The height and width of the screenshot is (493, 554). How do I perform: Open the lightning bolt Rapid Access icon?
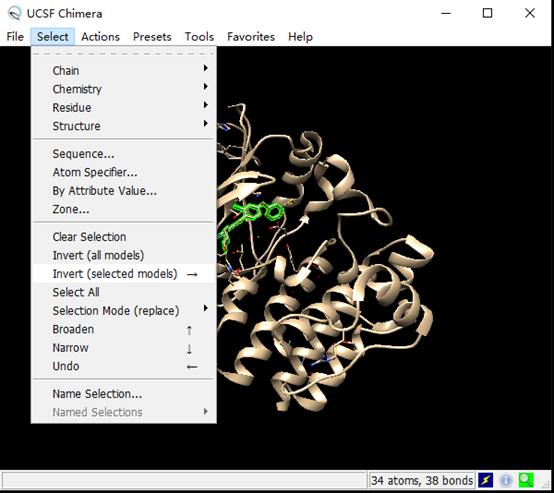(485, 480)
